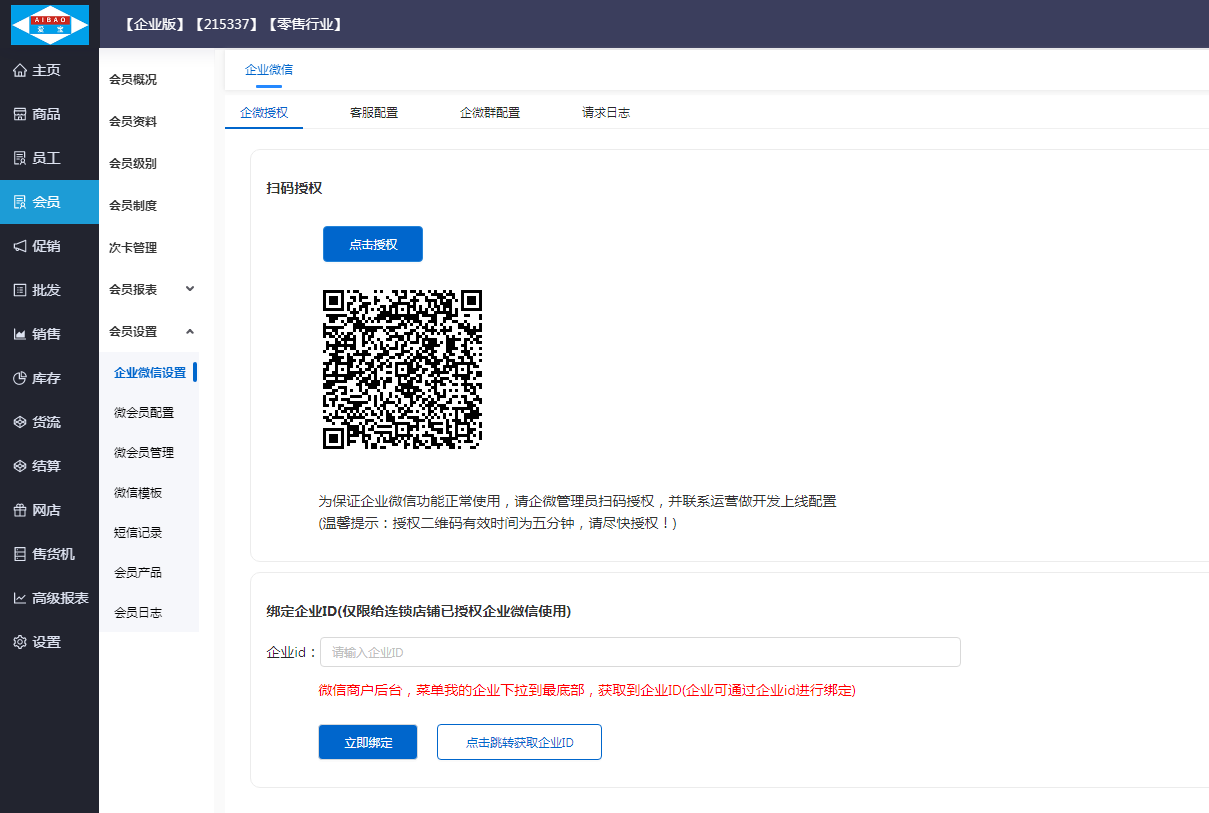
Task: Select 企业微信设置 in the submenu
Action: click(x=149, y=372)
